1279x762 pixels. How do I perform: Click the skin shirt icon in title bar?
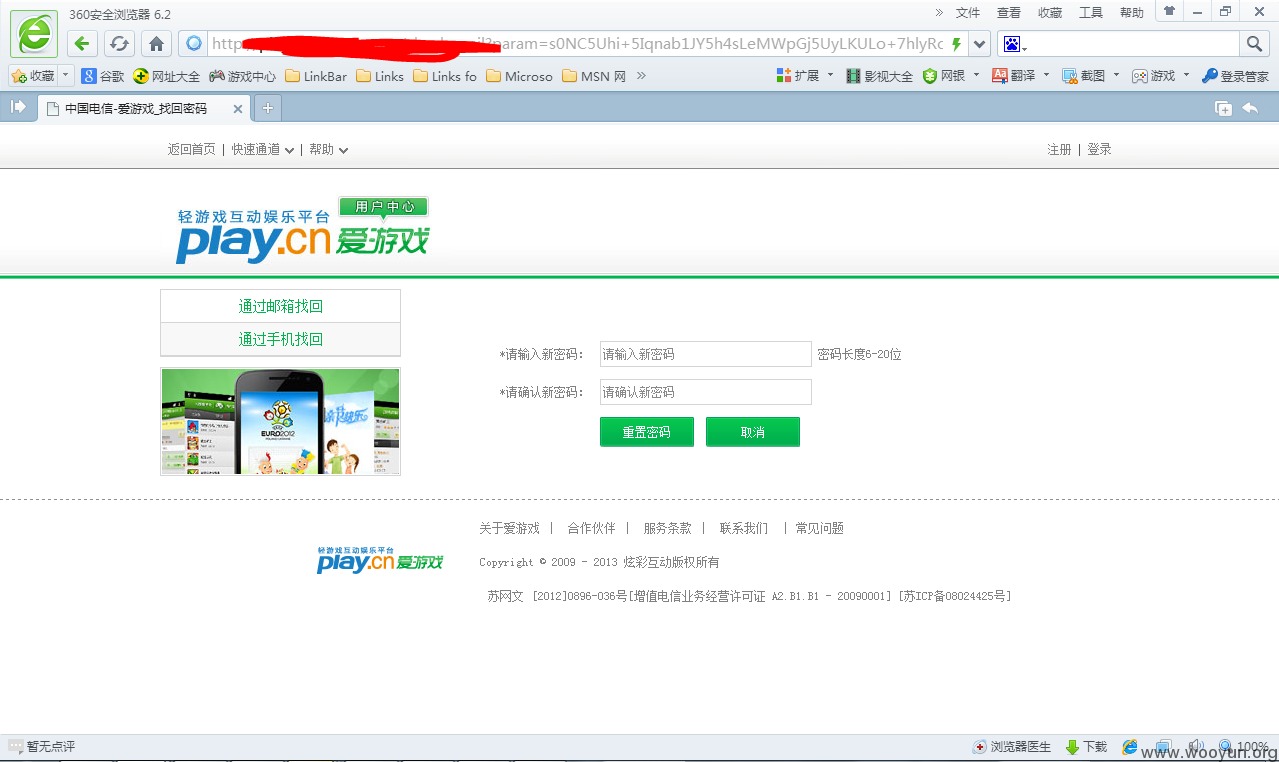(x=1169, y=11)
